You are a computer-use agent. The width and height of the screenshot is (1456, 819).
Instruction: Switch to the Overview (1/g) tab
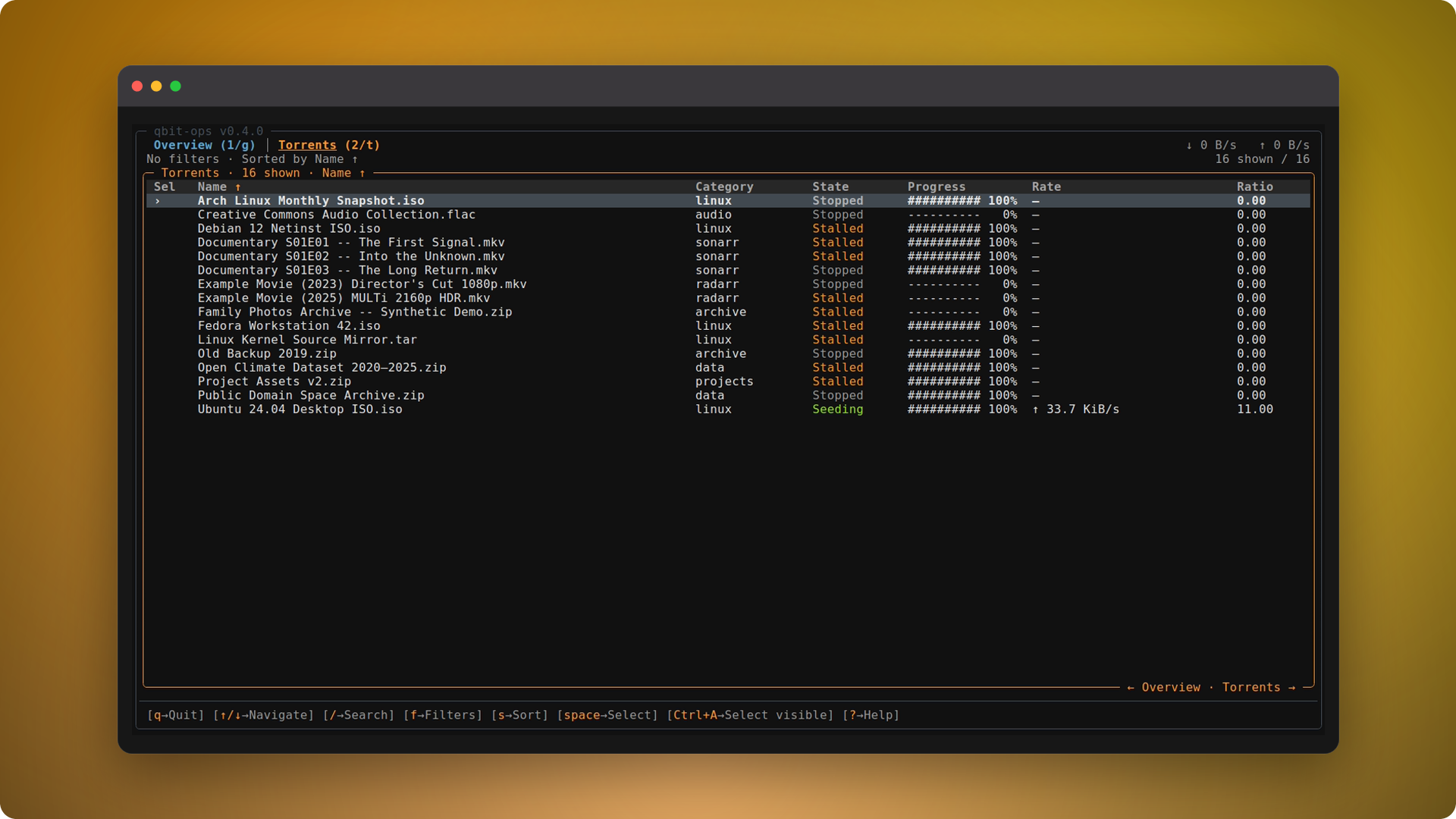pyautogui.click(x=205, y=145)
